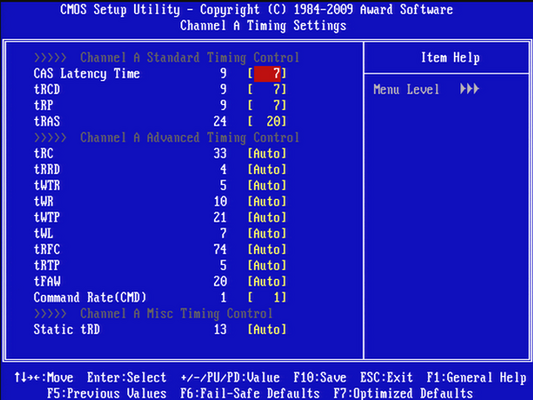Open the tWTP Auto option
Image resolution: width=533 pixels, height=400 pixels.
point(267,218)
